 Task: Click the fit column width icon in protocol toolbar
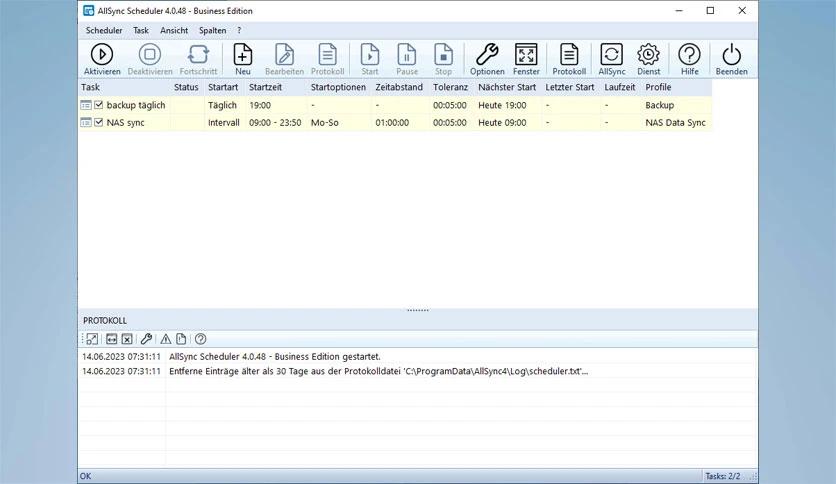[x=111, y=339]
